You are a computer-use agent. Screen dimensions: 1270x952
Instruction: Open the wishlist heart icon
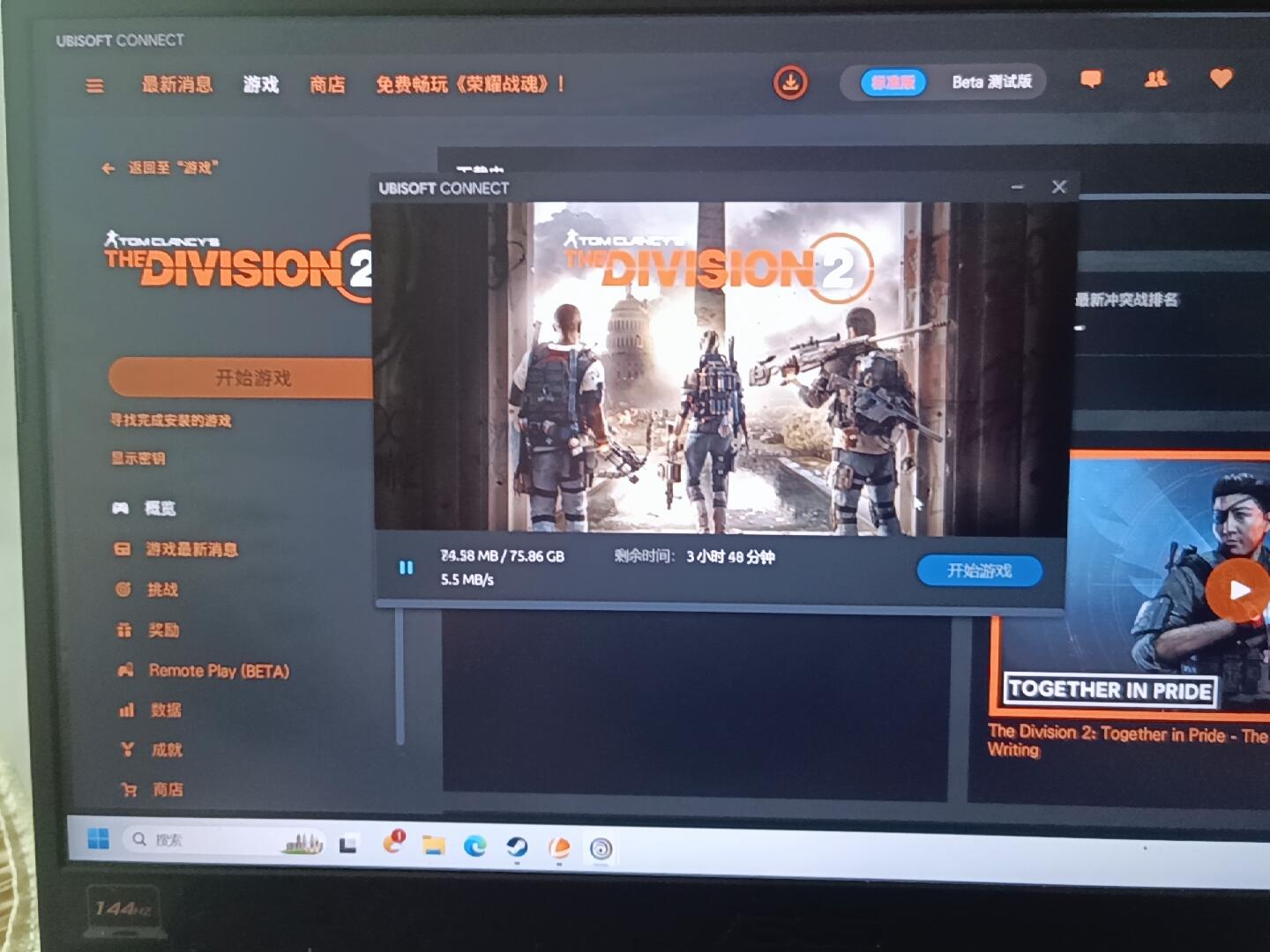1221,78
